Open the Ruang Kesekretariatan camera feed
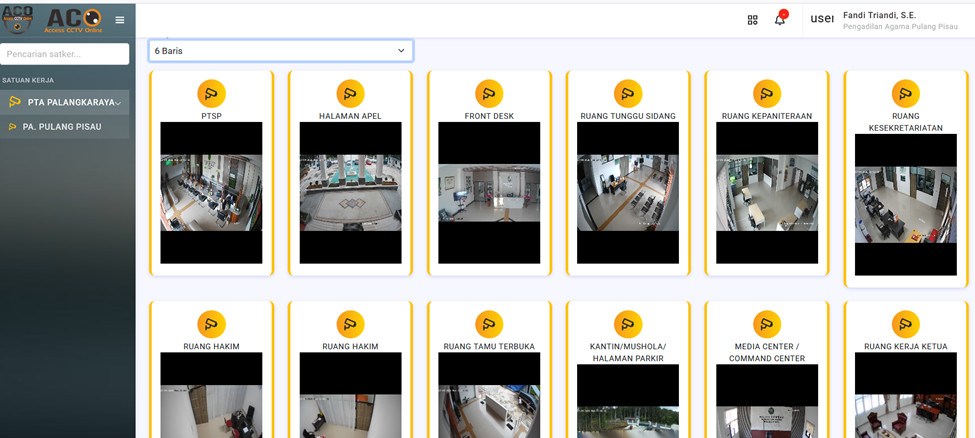This screenshot has height=438, width=975. (906, 205)
